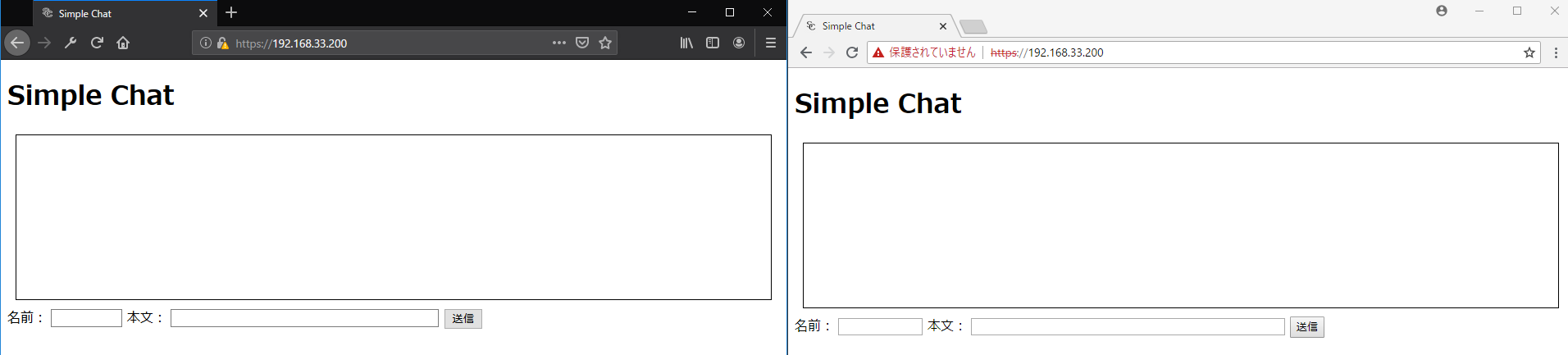Click the 本文 text field in Chrome
Image resolution: width=1568 pixels, height=355 pixels.
point(1128,326)
